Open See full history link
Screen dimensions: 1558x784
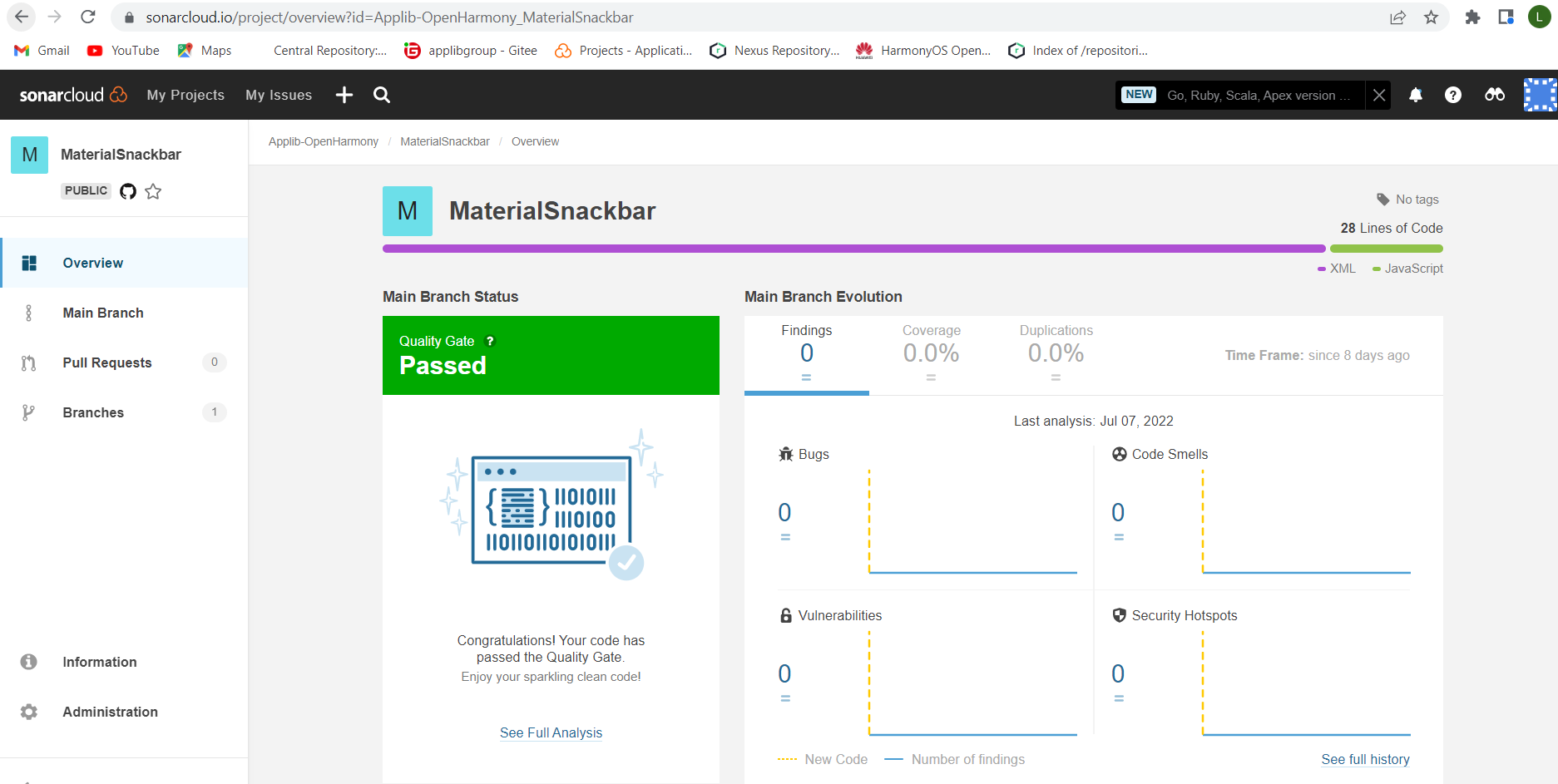click(x=1365, y=759)
